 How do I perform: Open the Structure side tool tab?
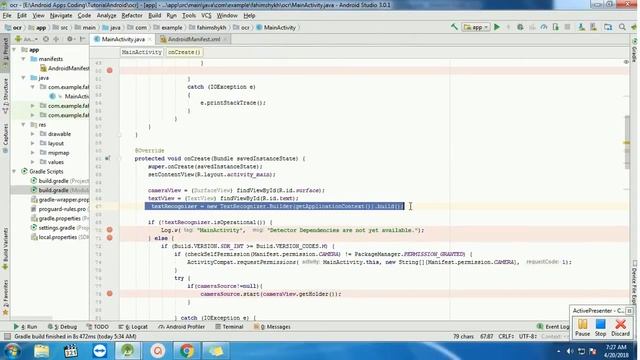[5, 96]
